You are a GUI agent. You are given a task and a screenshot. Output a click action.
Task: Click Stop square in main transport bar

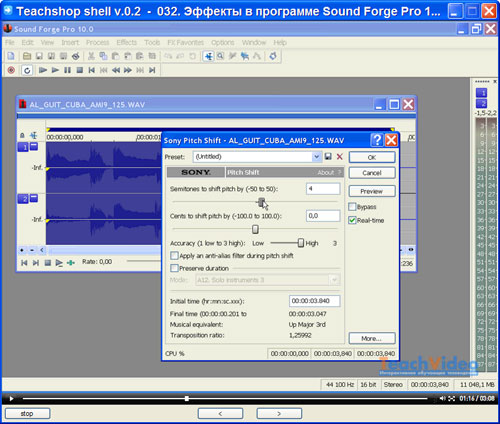point(79,70)
